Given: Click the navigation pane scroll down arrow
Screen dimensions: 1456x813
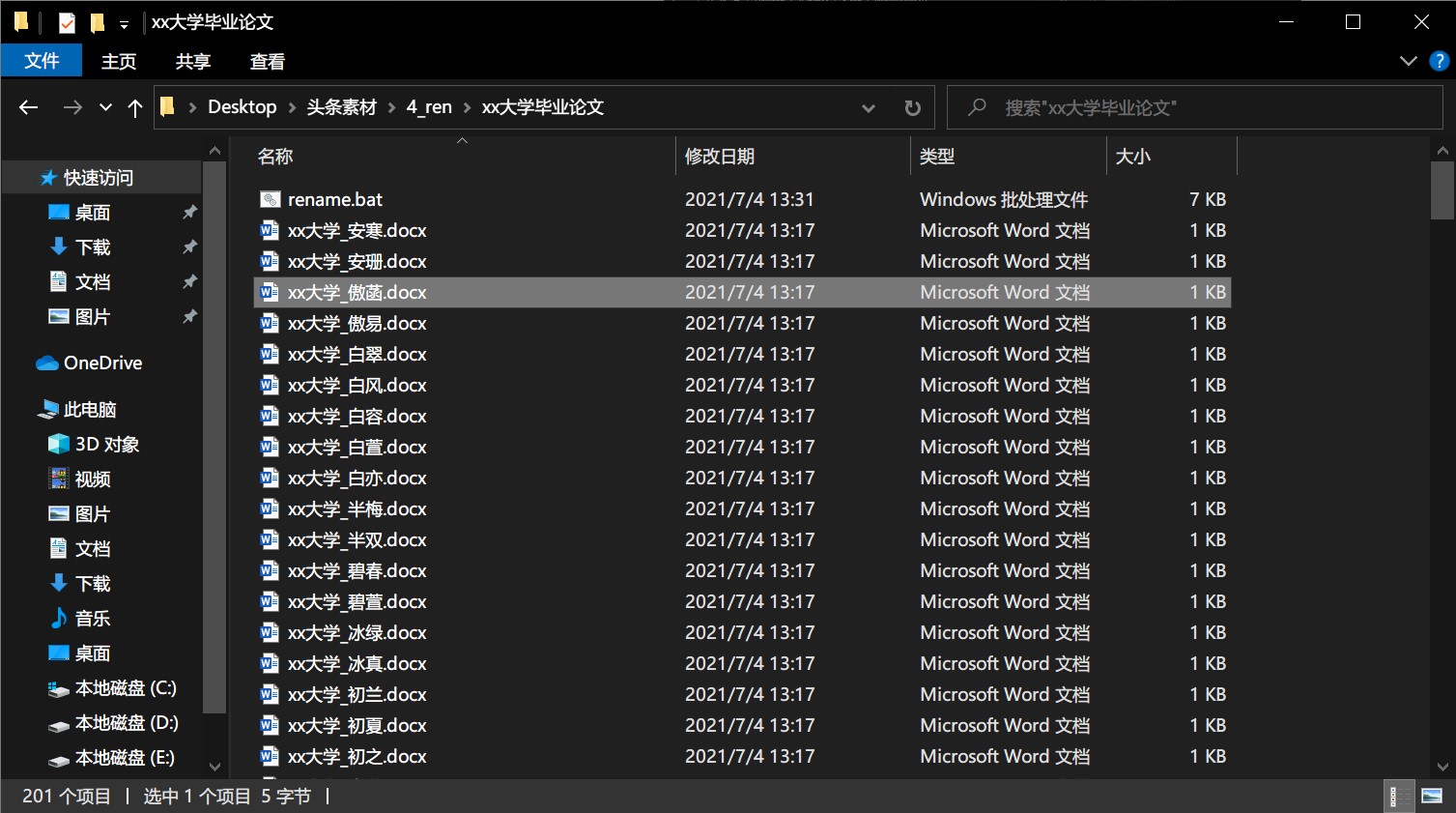Looking at the screenshot, I should [214, 767].
